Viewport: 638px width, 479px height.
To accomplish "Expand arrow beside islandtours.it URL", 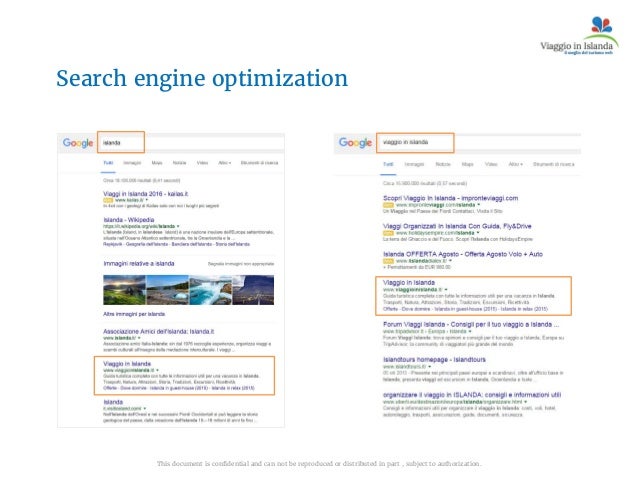I will (x=430, y=367).
